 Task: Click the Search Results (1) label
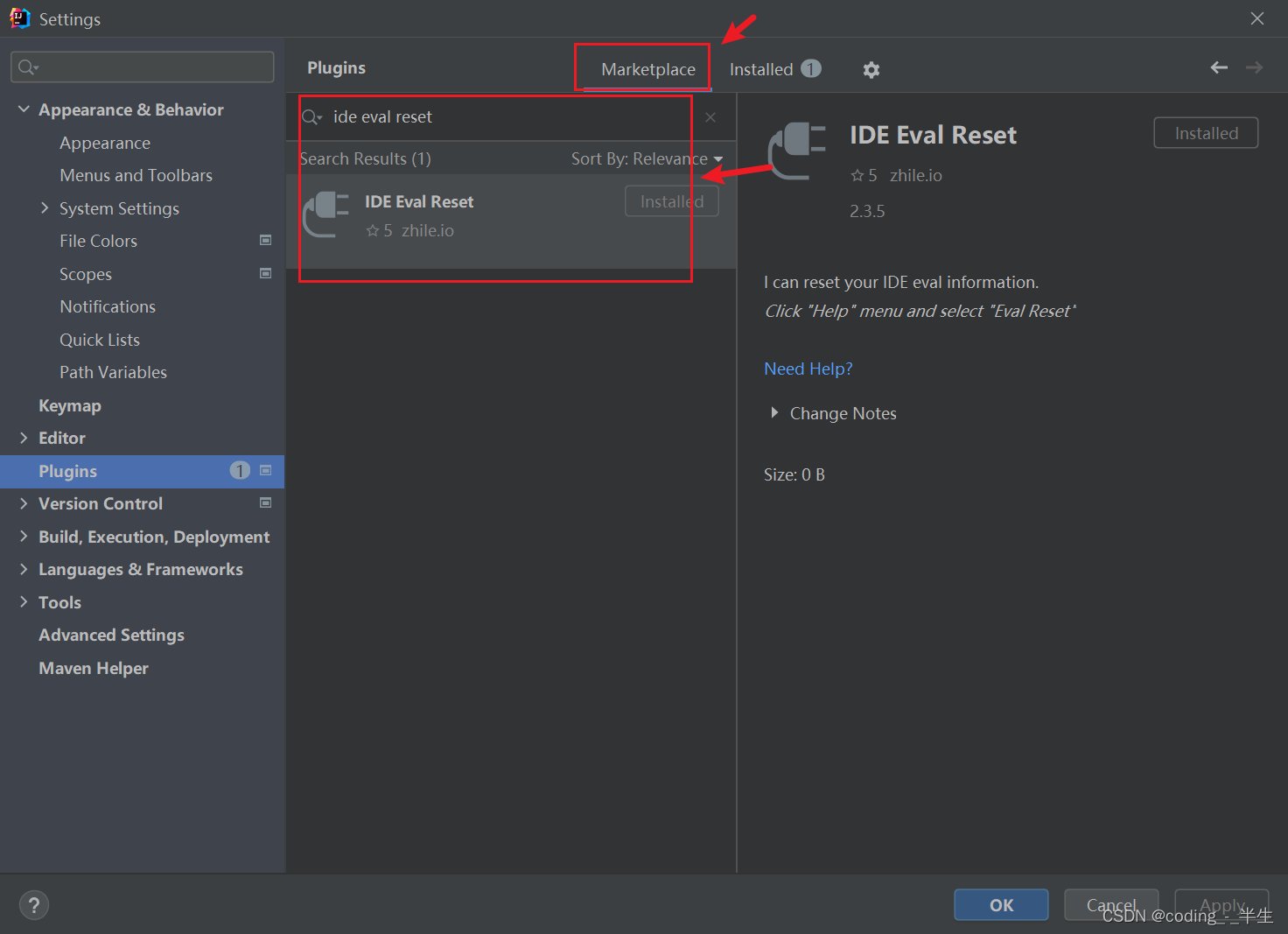tap(365, 158)
